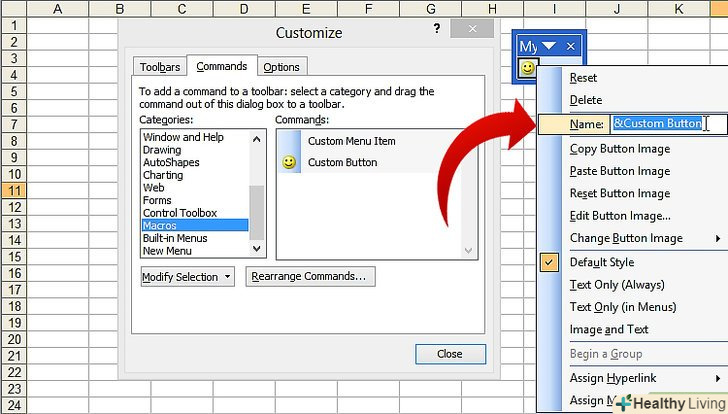Select the Image and Text style option
The width and height of the screenshot is (728, 414).
point(608,329)
